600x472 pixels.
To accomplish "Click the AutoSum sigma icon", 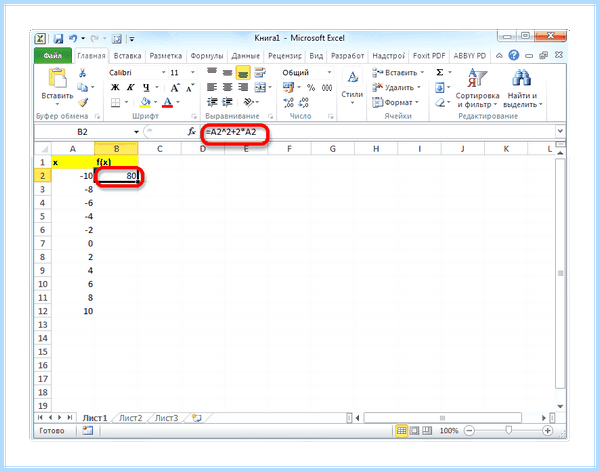I will (x=440, y=72).
